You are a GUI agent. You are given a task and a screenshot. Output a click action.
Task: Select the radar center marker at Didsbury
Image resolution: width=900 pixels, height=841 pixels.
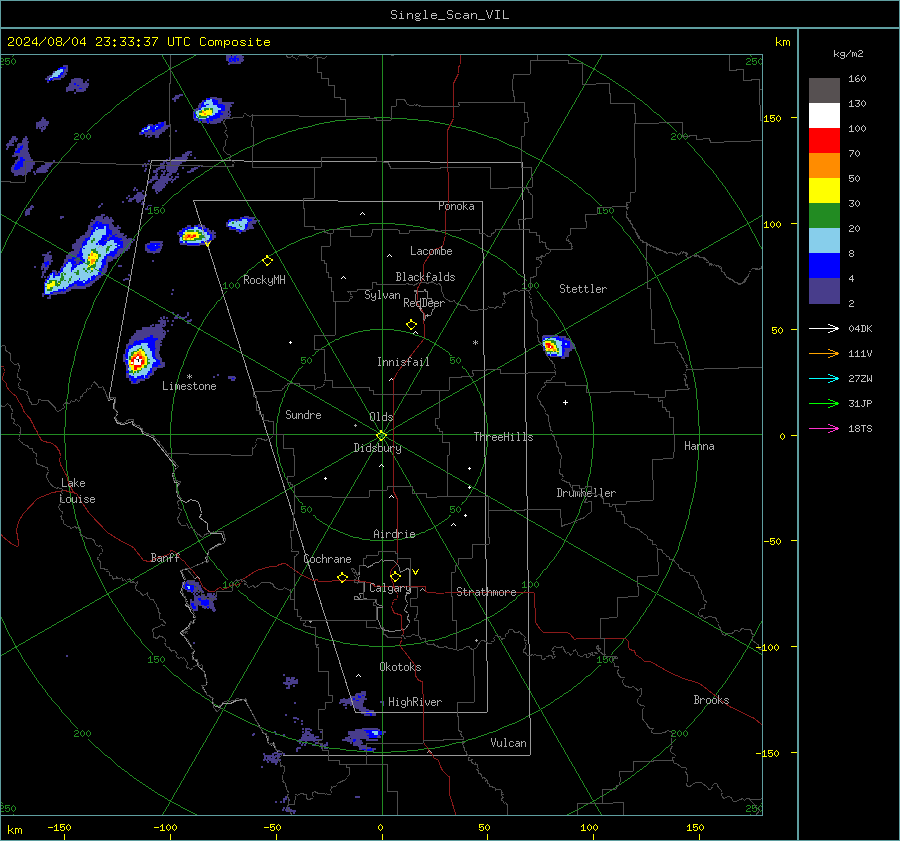(381, 435)
